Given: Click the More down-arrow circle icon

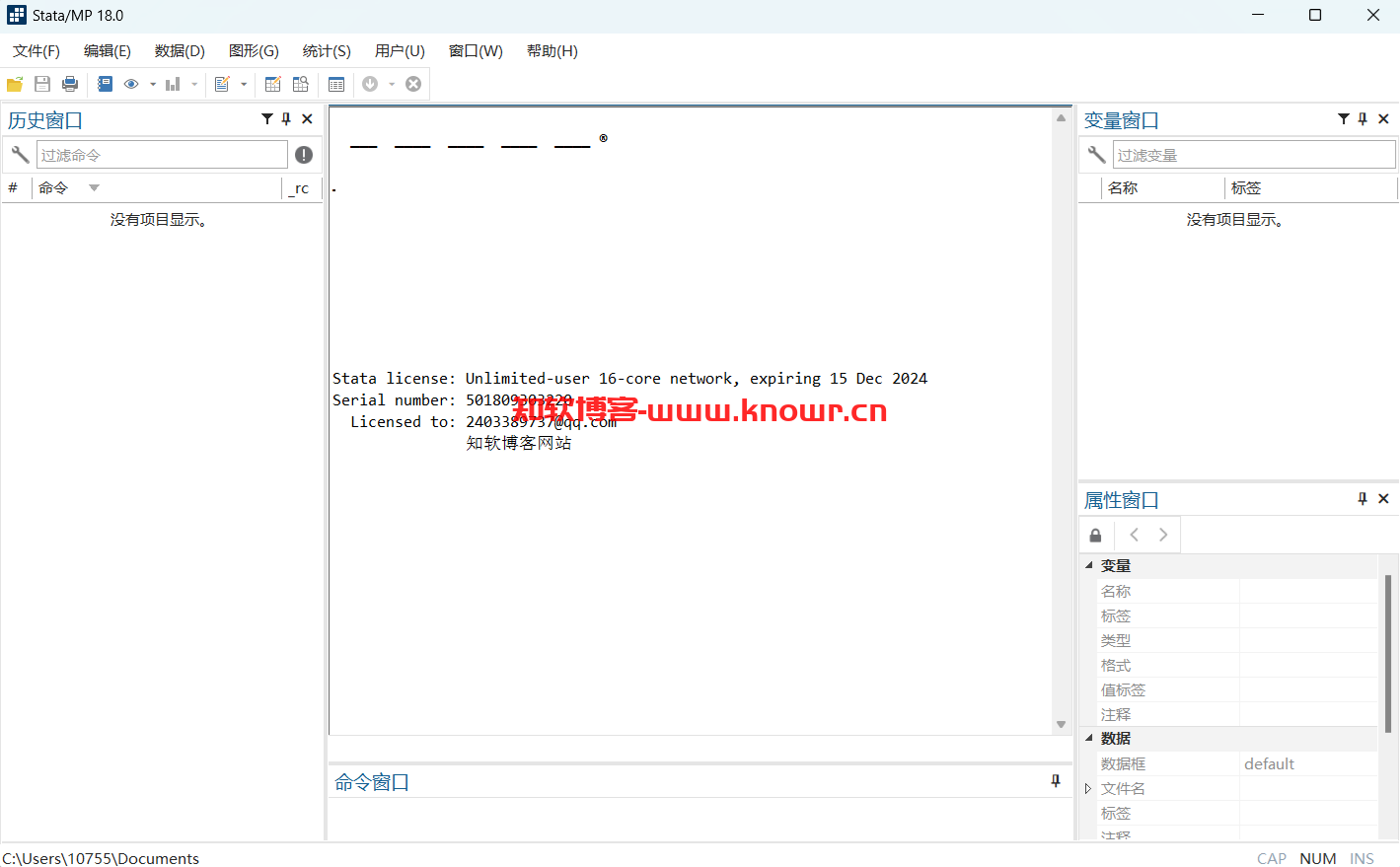Looking at the screenshot, I should (x=370, y=84).
